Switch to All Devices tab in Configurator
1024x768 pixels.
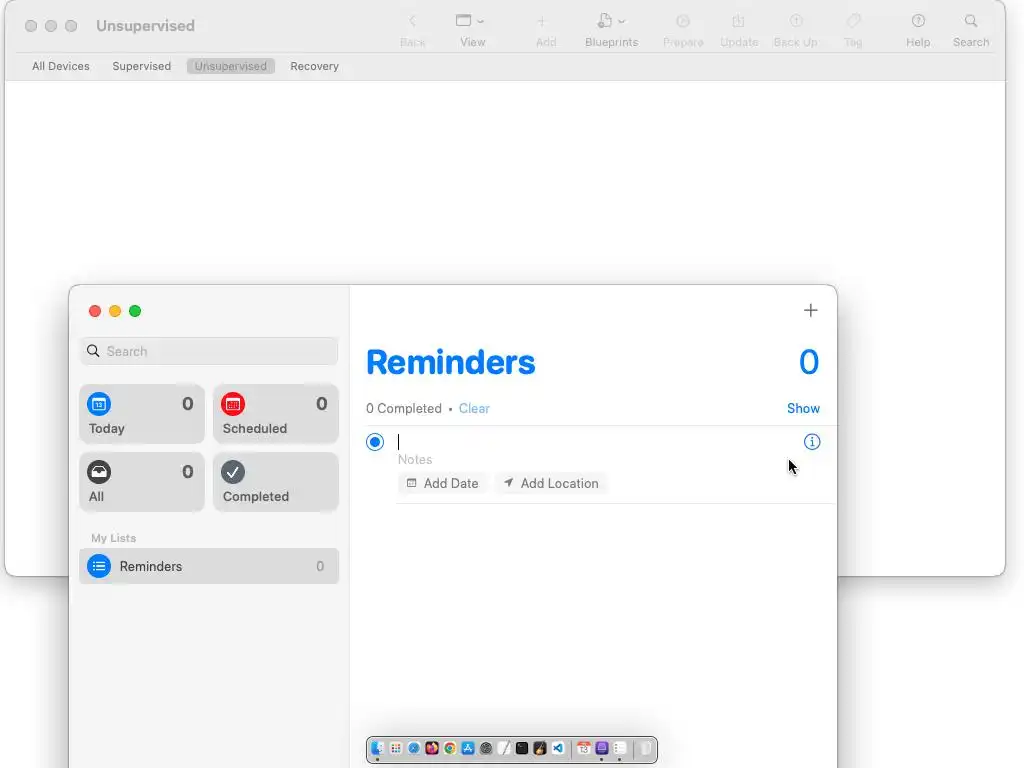(61, 66)
